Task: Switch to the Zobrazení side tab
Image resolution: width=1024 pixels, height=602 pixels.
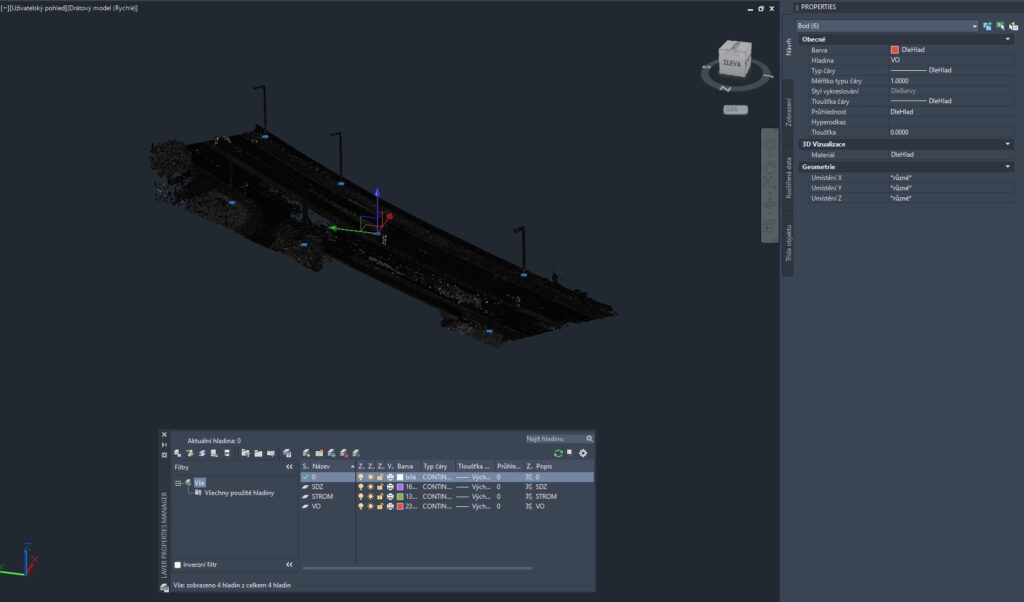Action: tap(788, 112)
